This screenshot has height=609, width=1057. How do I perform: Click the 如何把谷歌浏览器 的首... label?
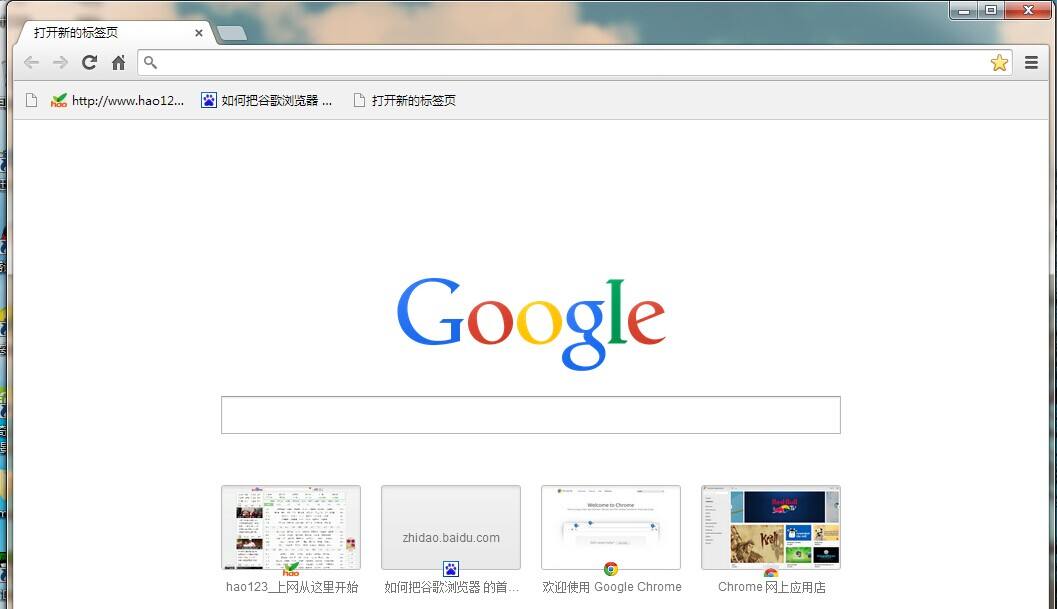[x=452, y=587]
